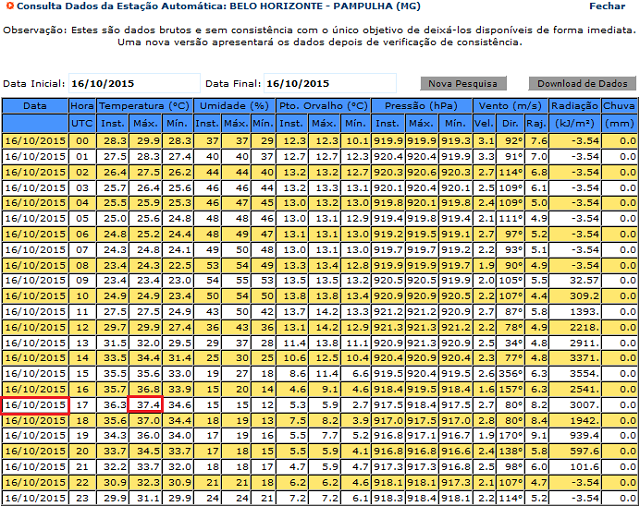The width and height of the screenshot is (640, 506).
Task: Click radiation value 309.2 at hour 10
Action: tap(574, 296)
